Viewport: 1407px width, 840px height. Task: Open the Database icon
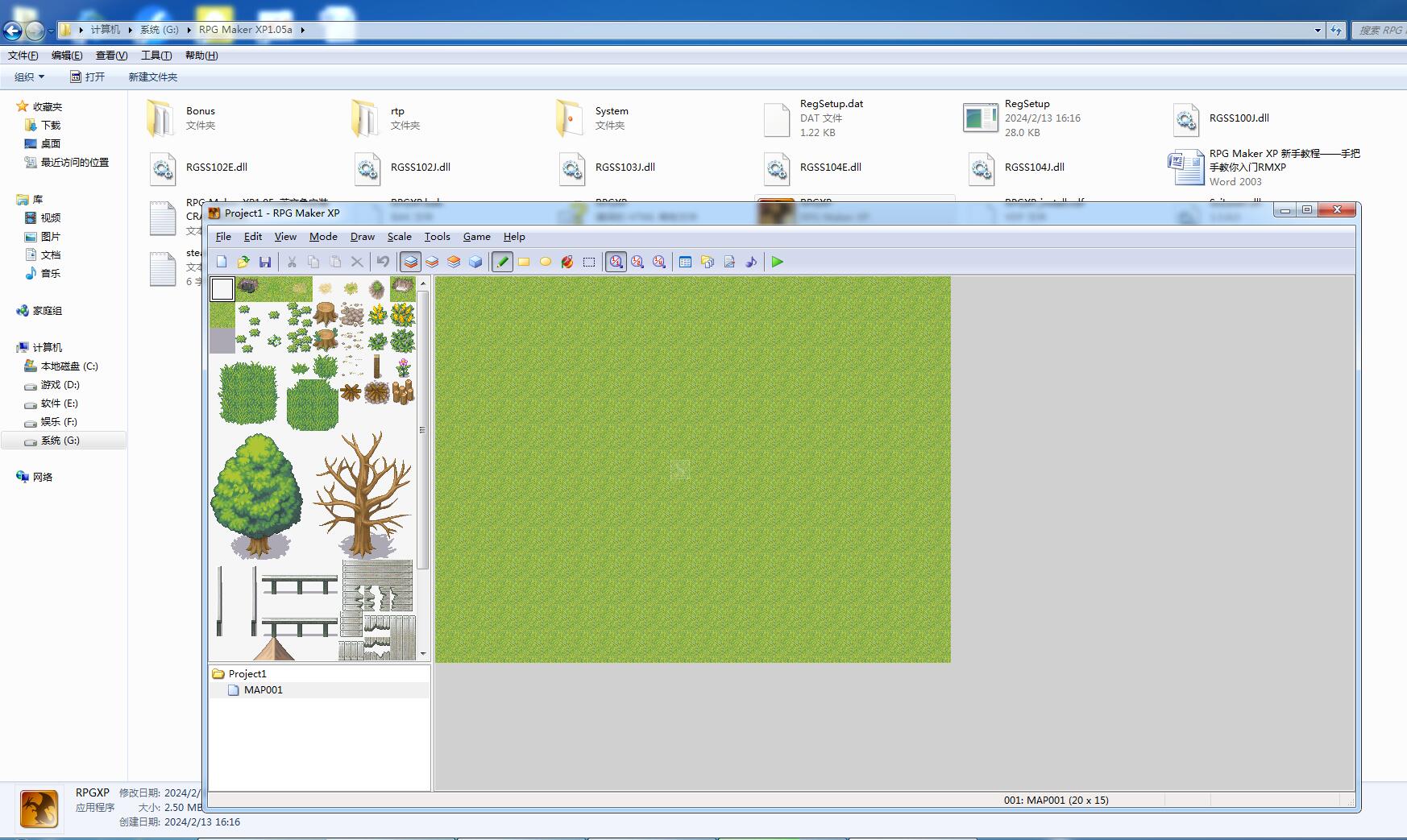tap(686, 262)
